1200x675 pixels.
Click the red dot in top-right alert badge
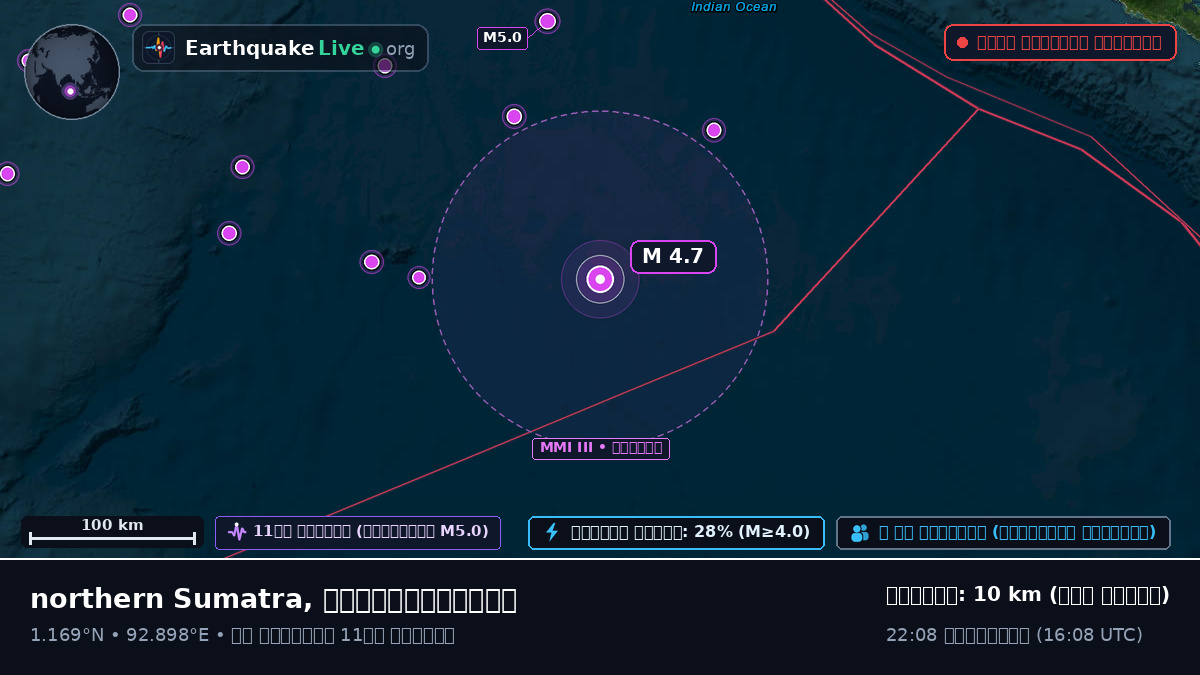(962, 43)
